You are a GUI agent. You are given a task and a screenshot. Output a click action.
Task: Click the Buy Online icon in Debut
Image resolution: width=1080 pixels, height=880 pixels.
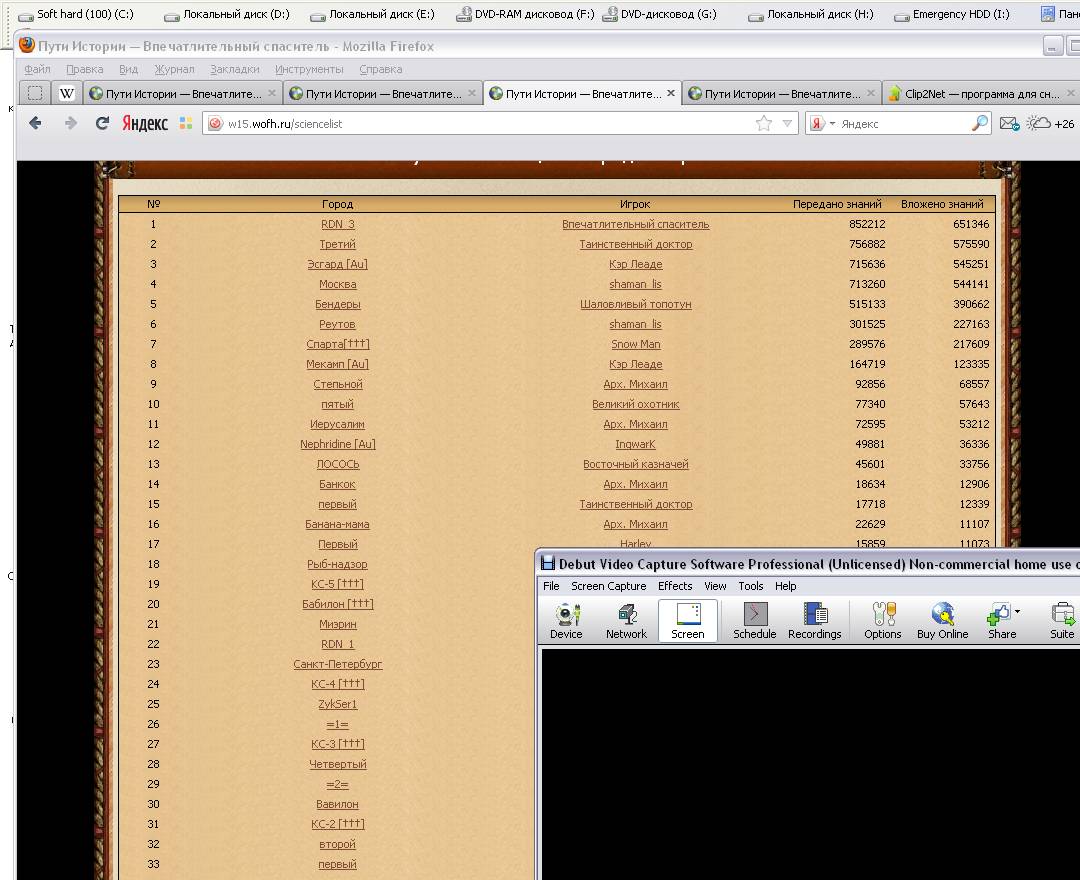942,621
